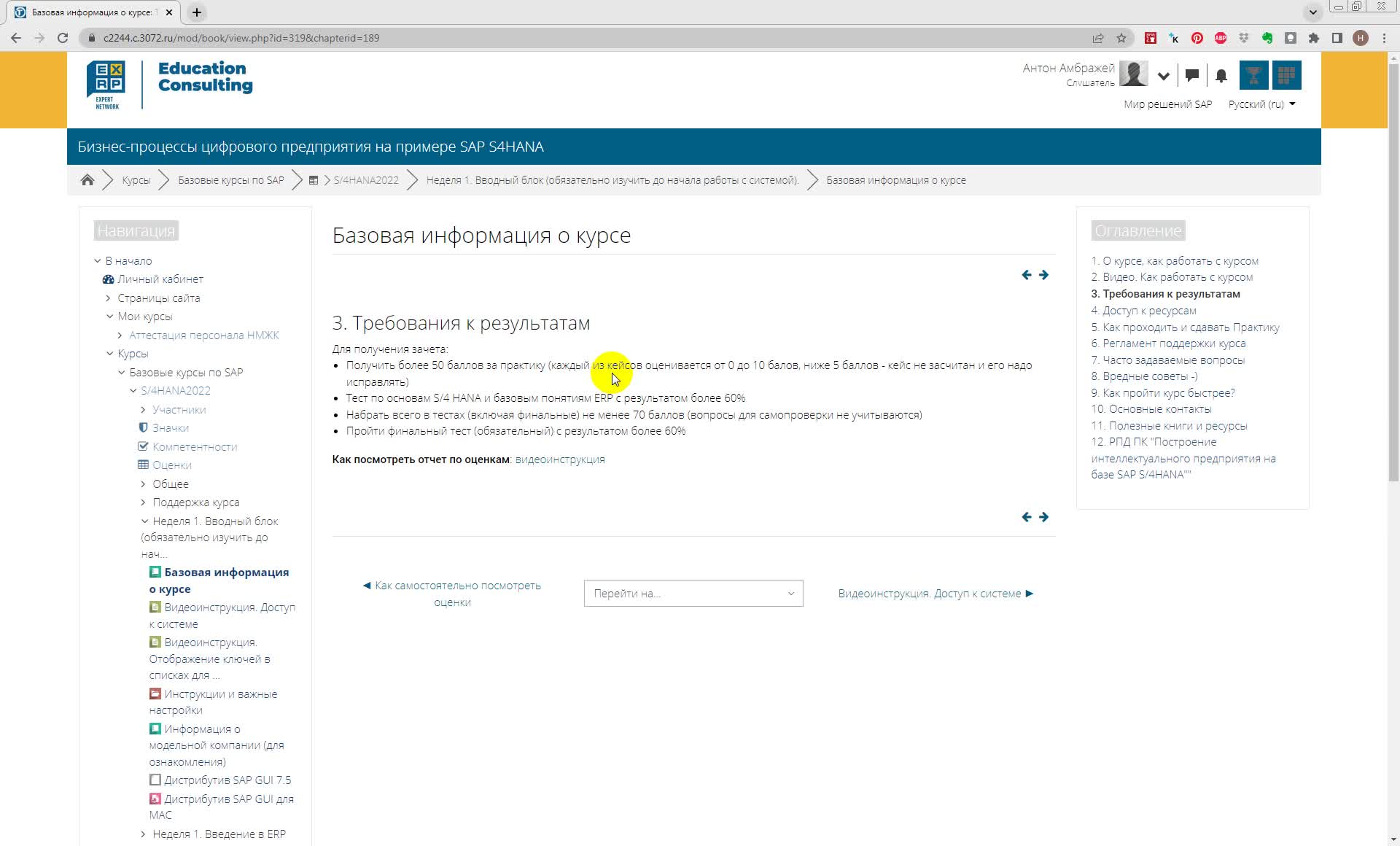1400x846 pixels.
Task: Open the Adblock Plus extension icon
Action: (x=1221, y=38)
